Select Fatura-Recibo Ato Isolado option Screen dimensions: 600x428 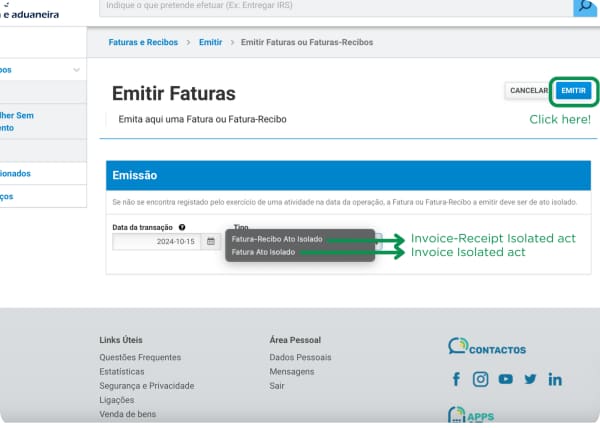click(x=277, y=239)
